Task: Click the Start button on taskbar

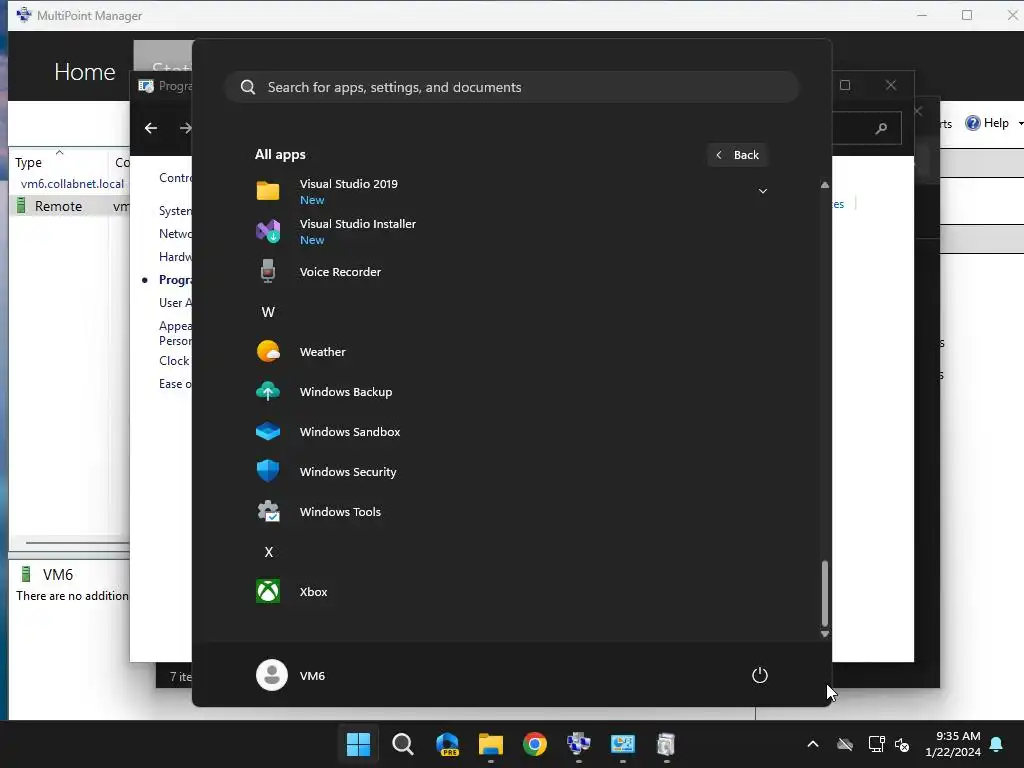Action: pyautogui.click(x=359, y=744)
